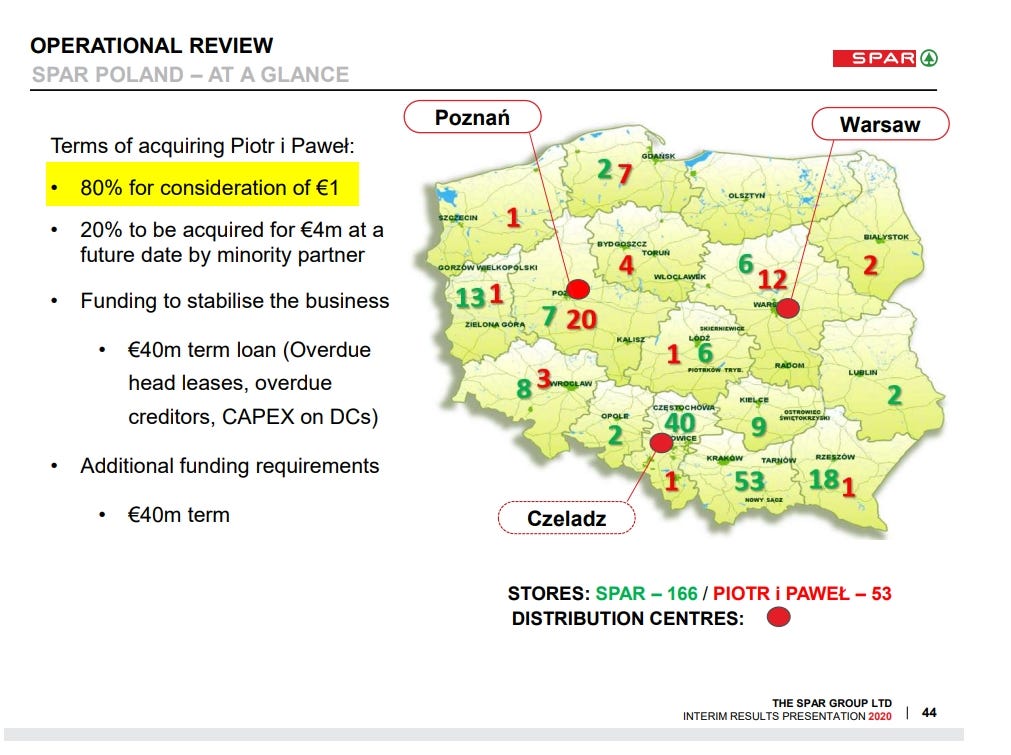This screenshot has height=755, width=1011.
Task: Click the red distribution centre dot at Poznań
Action: (x=578, y=289)
